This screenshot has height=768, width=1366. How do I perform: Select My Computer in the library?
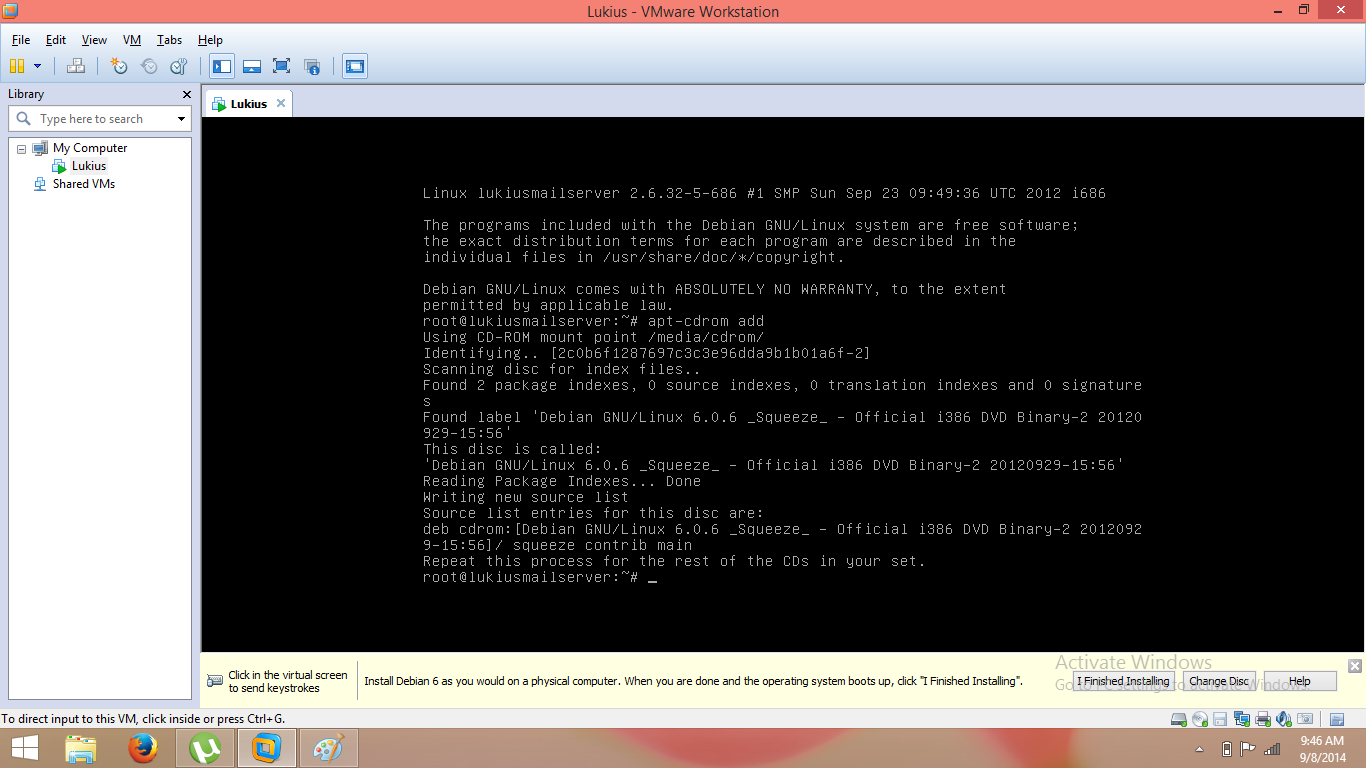[x=90, y=148]
